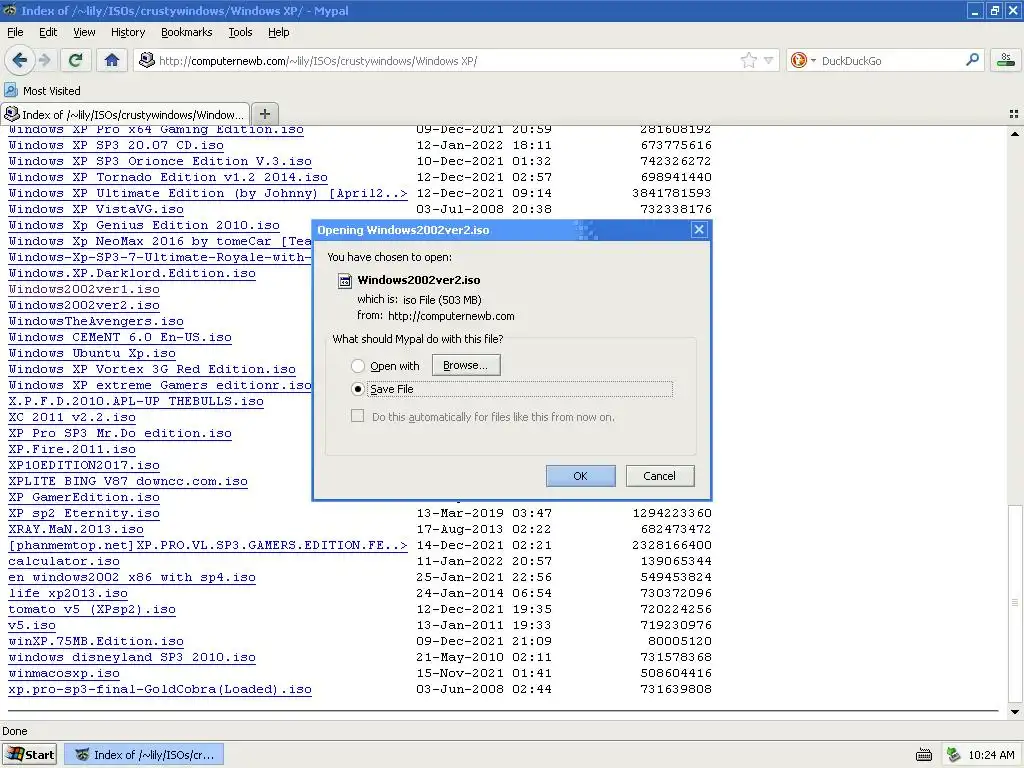Open the Windows Start menu
Image resolution: width=1024 pixels, height=768 pixels.
[29, 754]
